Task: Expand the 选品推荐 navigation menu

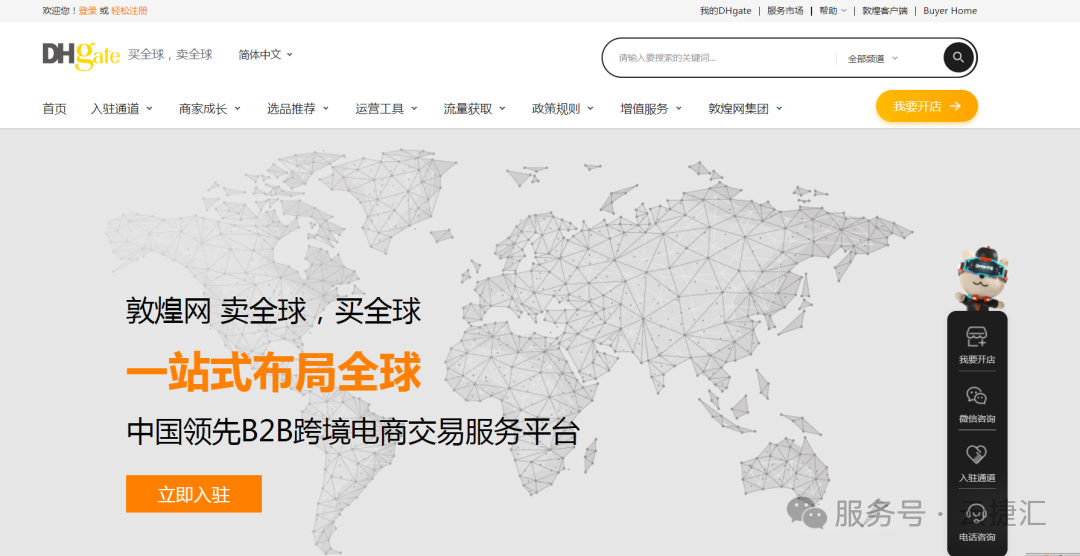Action: coord(298,109)
